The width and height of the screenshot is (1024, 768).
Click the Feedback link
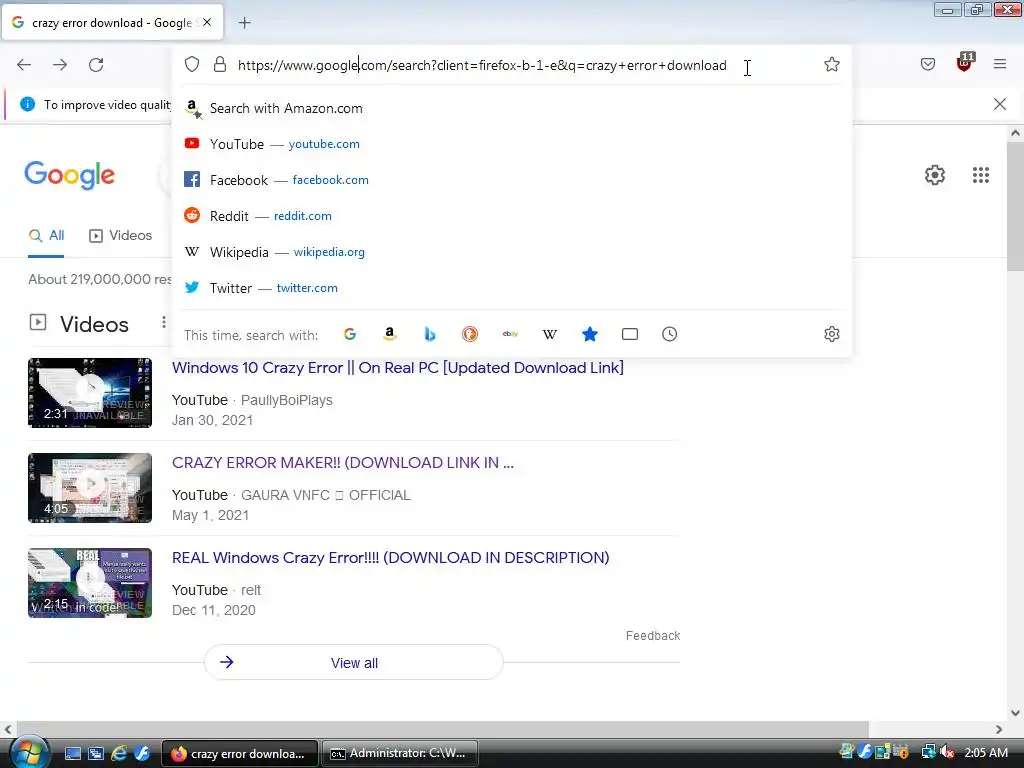point(653,636)
